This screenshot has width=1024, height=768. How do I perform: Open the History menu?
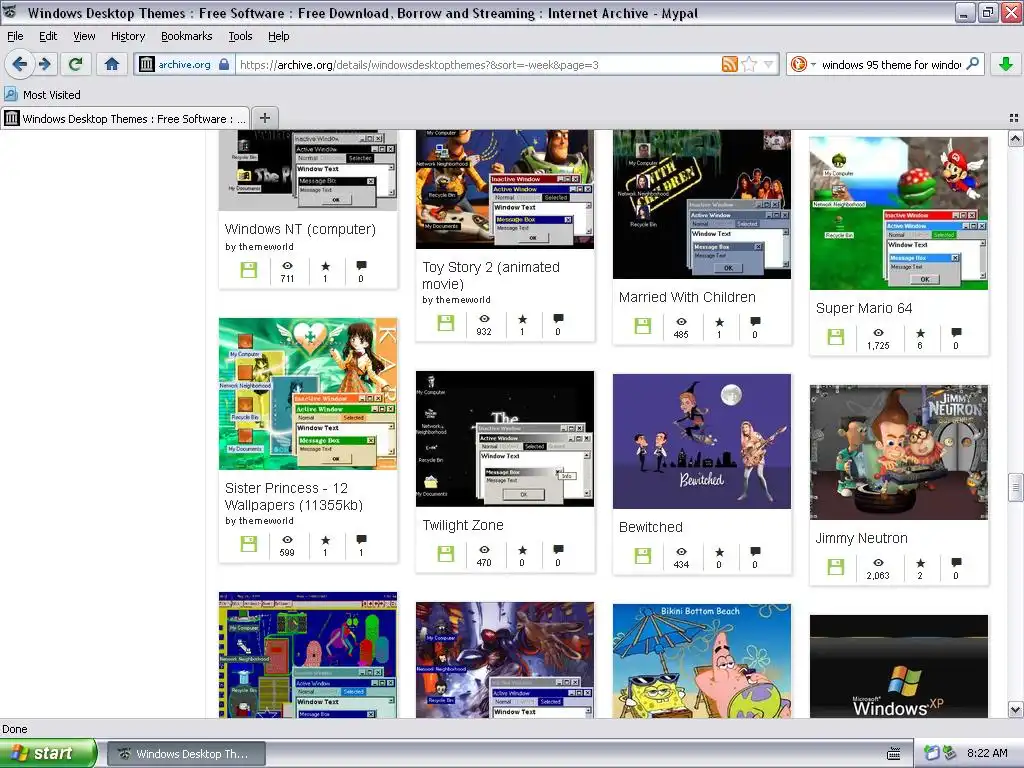pyautogui.click(x=128, y=36)
